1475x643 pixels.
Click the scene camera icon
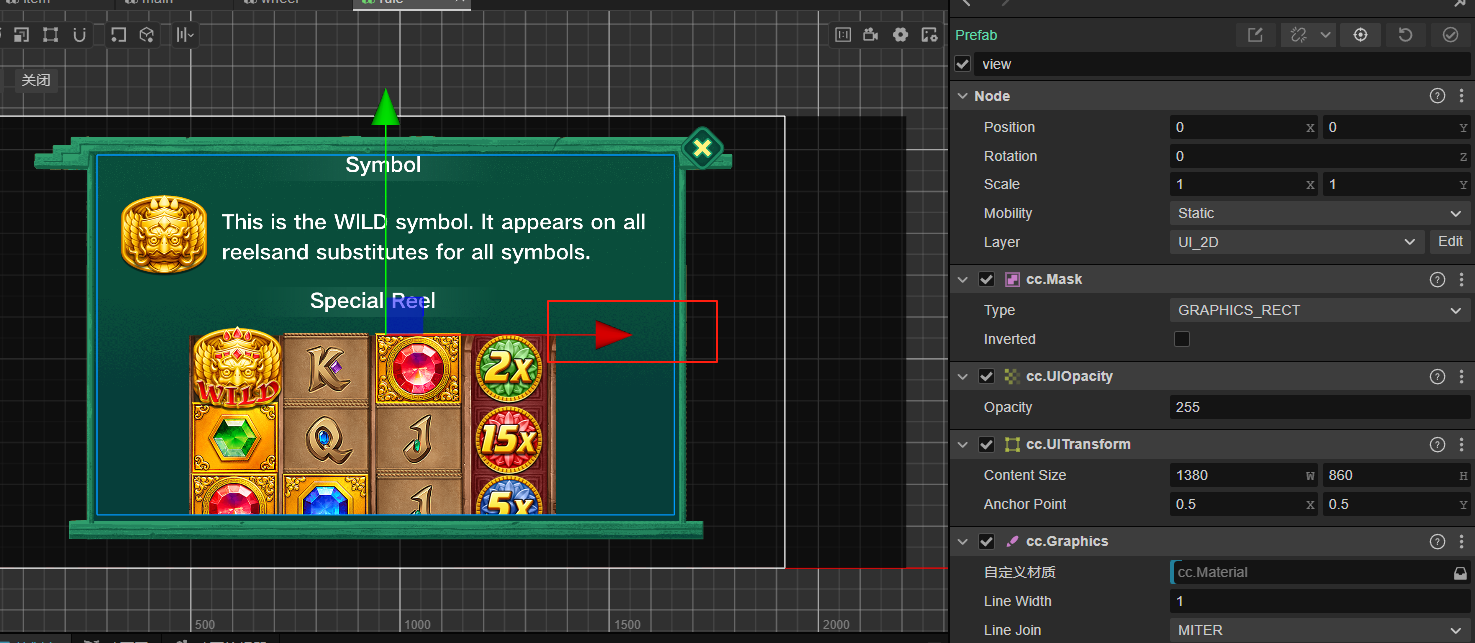click(x=871, y=35)
